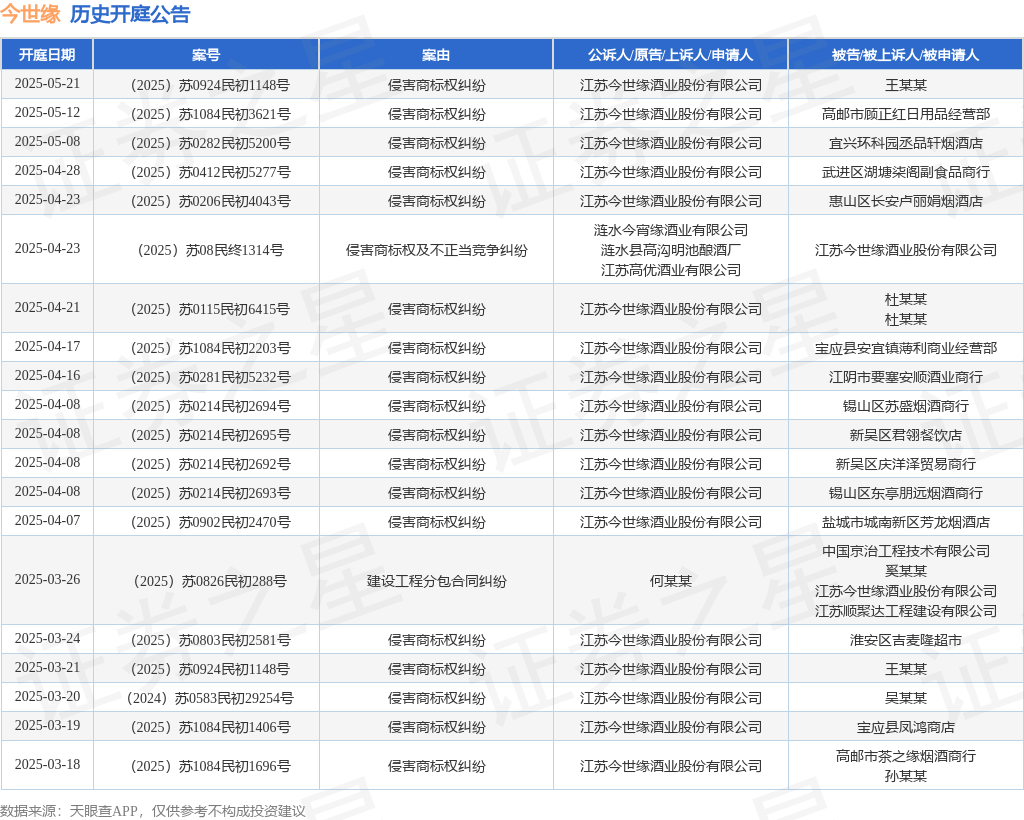
Task: Click the 数据来源 天眼查APP footer note
Action: click(x=153, y=811)
